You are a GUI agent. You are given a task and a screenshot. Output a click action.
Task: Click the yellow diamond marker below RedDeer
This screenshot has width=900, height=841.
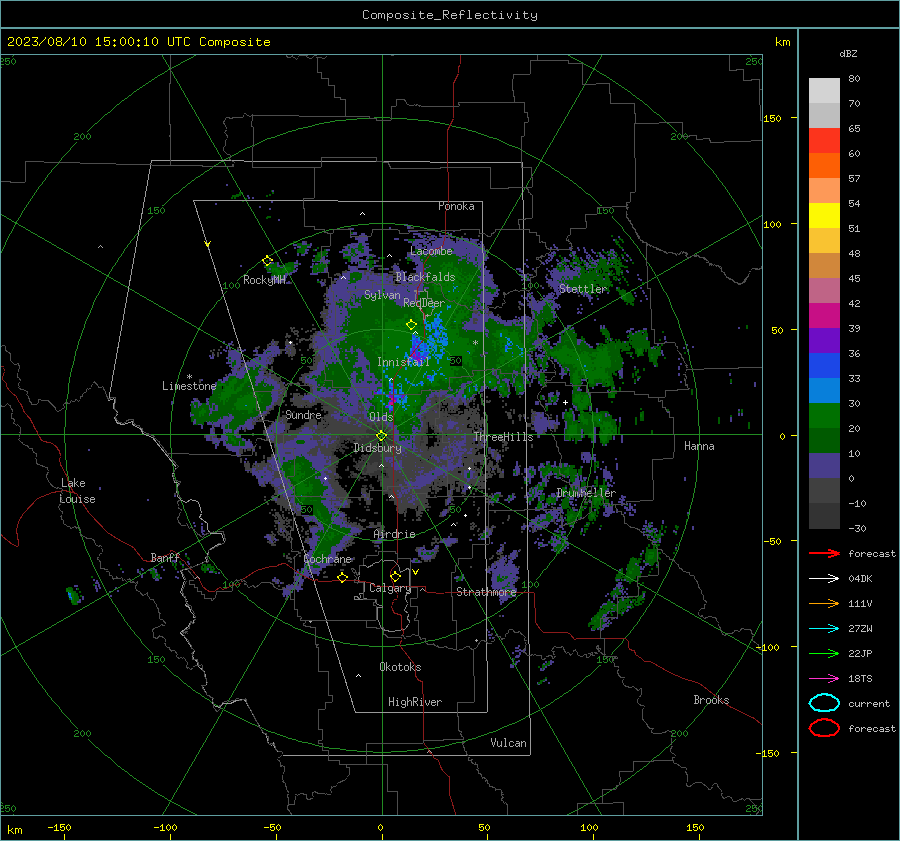tap(411, 325)
